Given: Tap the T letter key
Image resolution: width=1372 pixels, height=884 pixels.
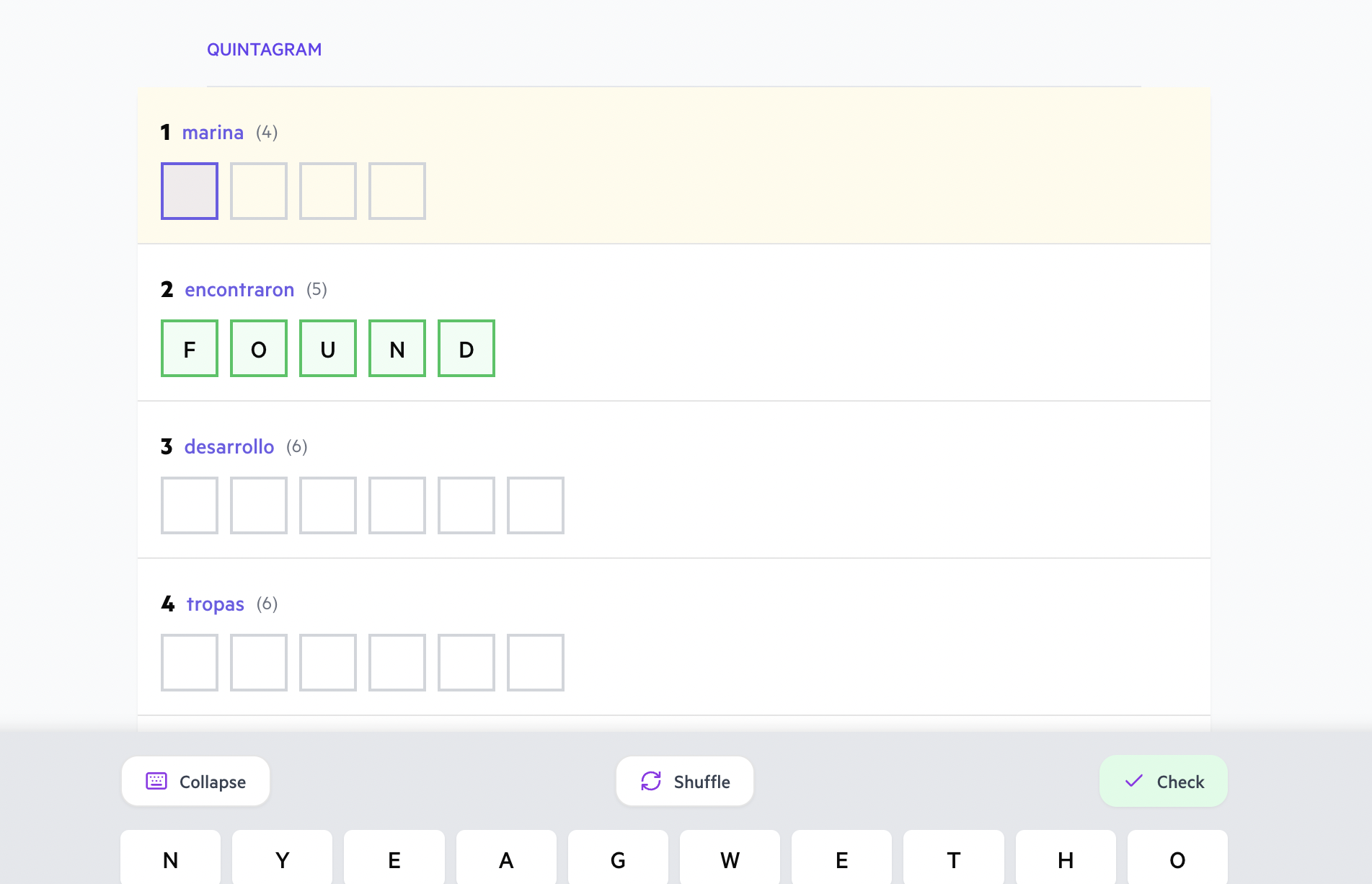Looking at the screenshot, I should 954,858.
